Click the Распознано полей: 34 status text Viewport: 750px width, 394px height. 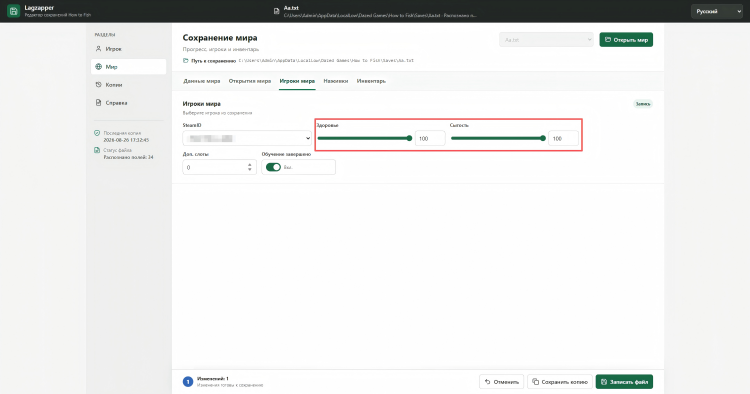(x=128, y=157)
